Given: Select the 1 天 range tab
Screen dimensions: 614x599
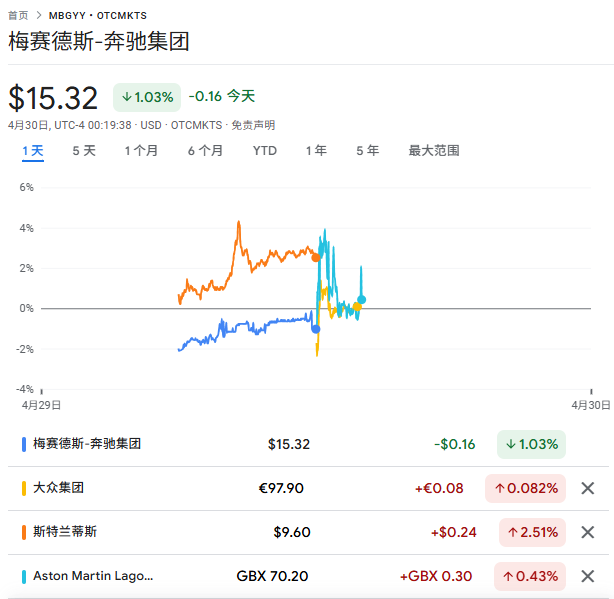Looking at the screenshot, I should [x=33, y=151].
